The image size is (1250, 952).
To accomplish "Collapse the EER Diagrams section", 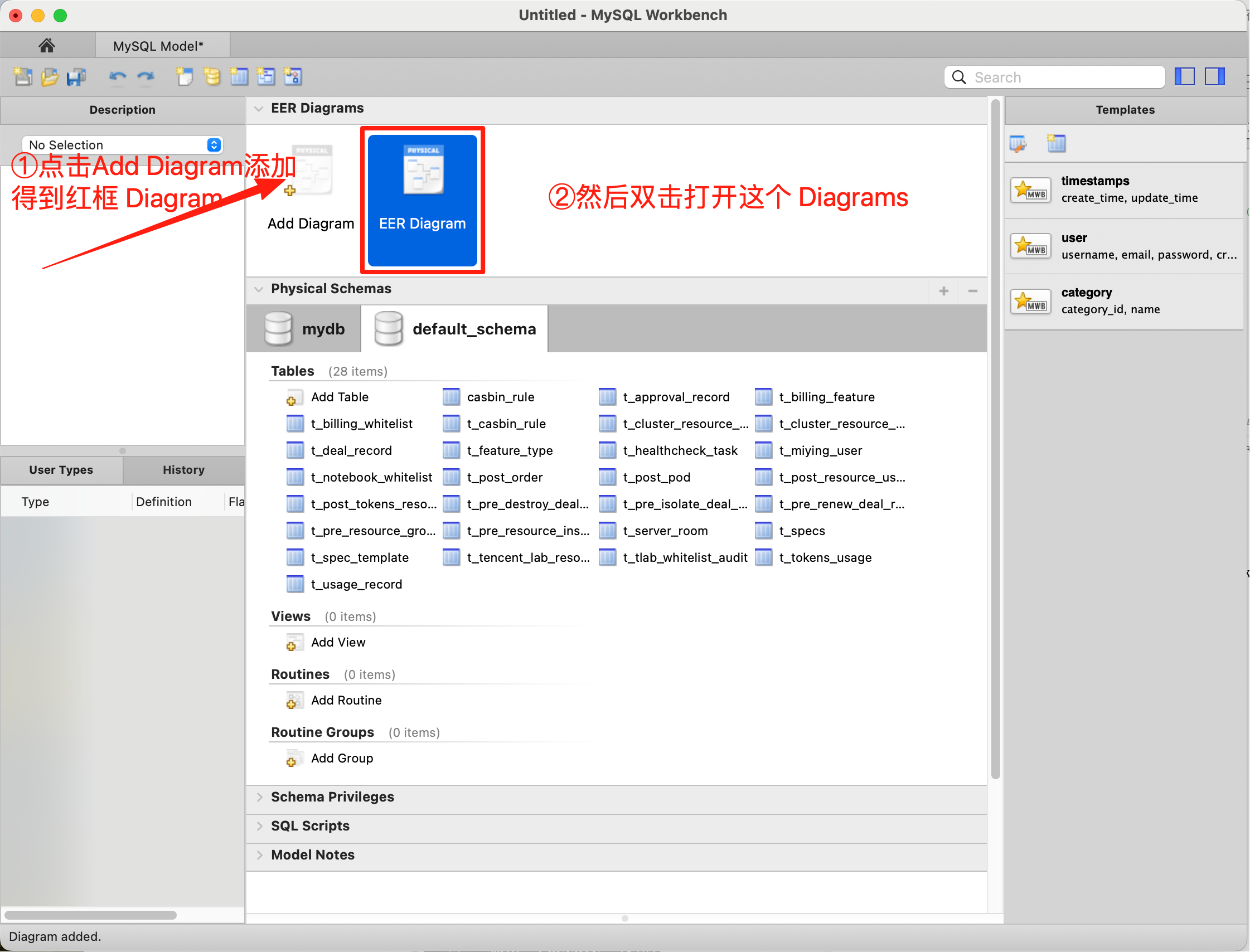I will (x=259, y=108).
